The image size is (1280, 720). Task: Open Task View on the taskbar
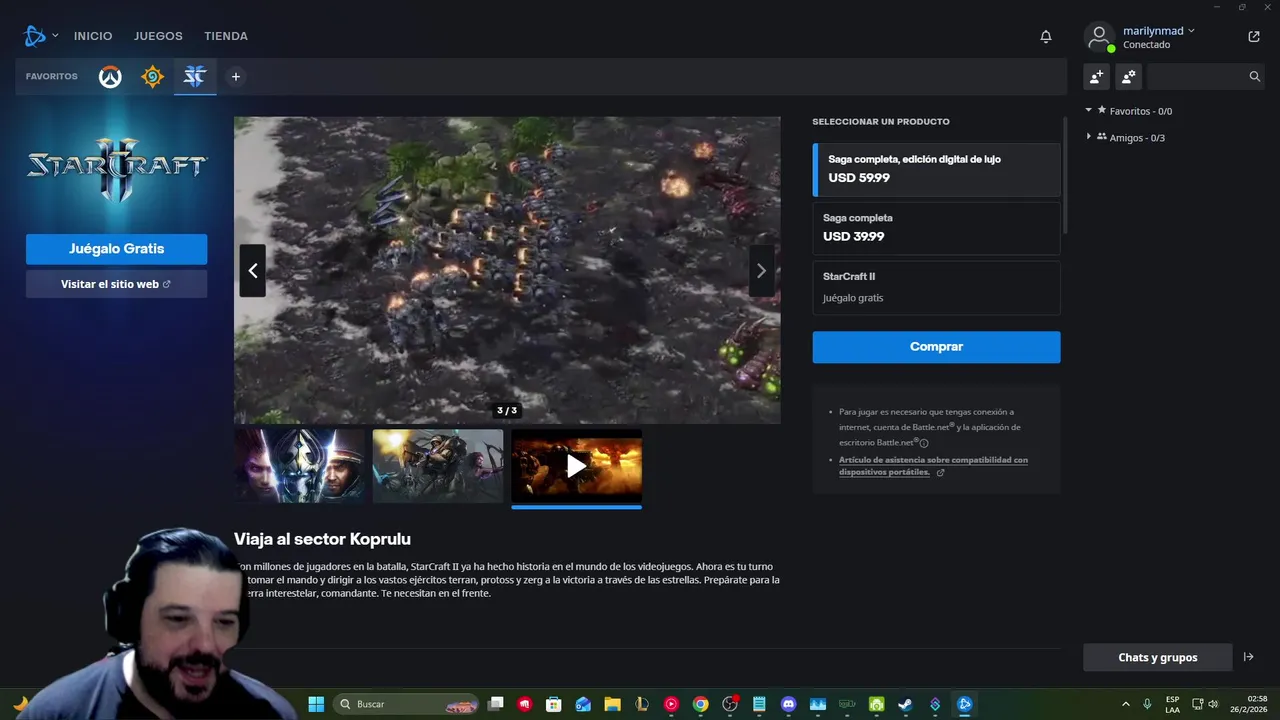496,704
